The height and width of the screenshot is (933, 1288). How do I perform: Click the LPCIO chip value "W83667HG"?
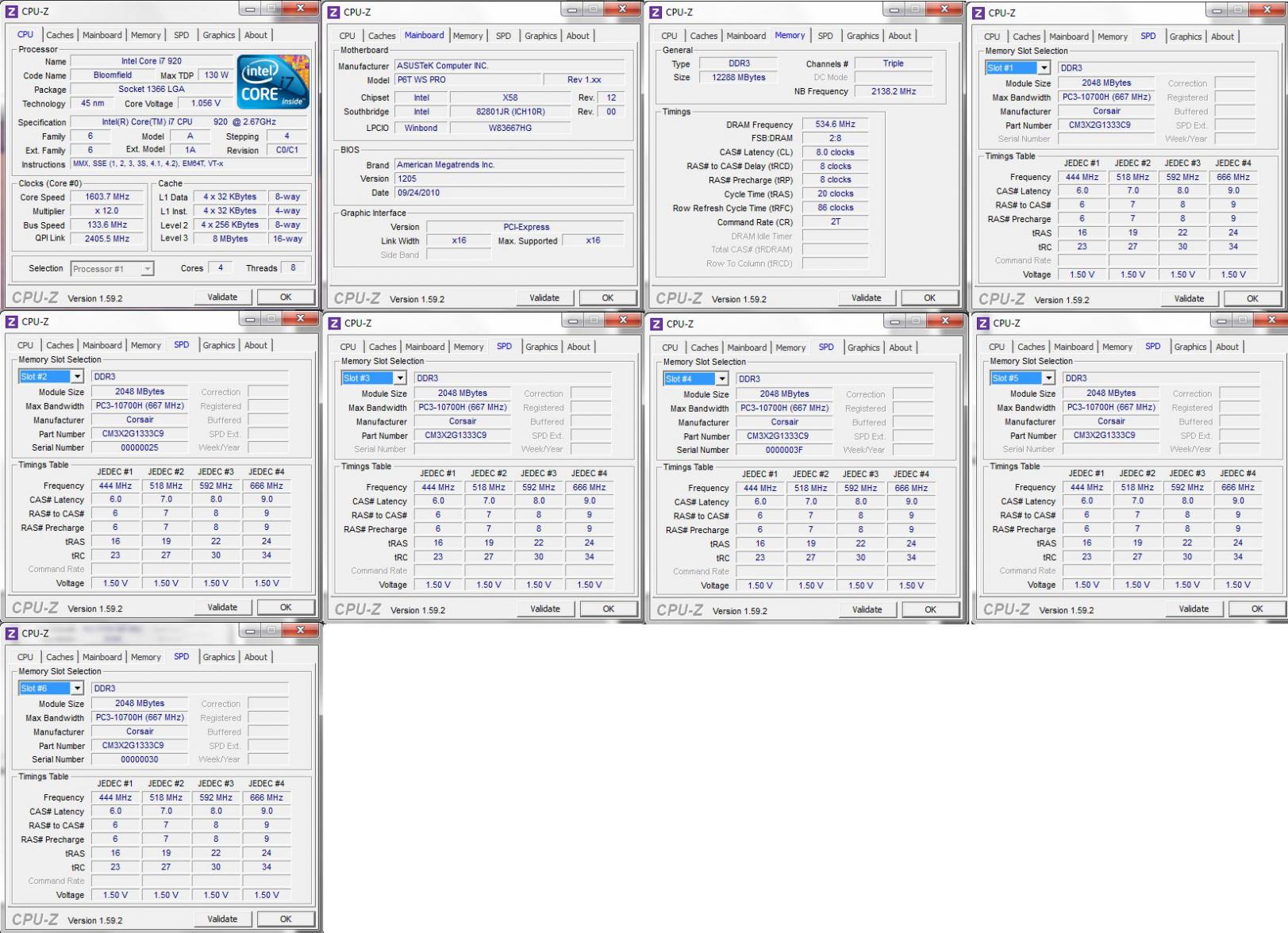(x=510, y=129)
